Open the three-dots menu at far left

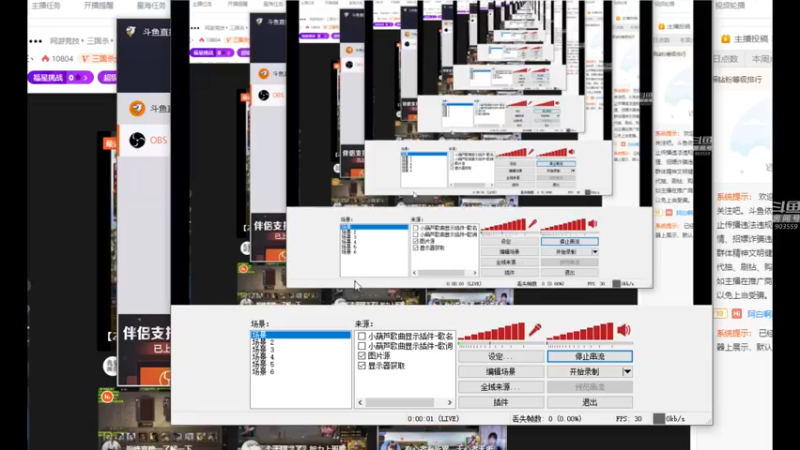36,41
